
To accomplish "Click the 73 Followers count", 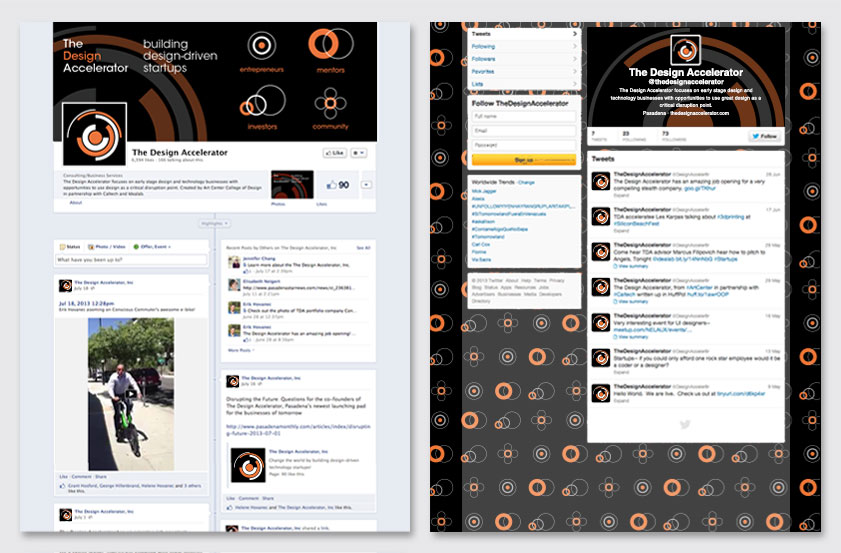I will tap(674, 136).
